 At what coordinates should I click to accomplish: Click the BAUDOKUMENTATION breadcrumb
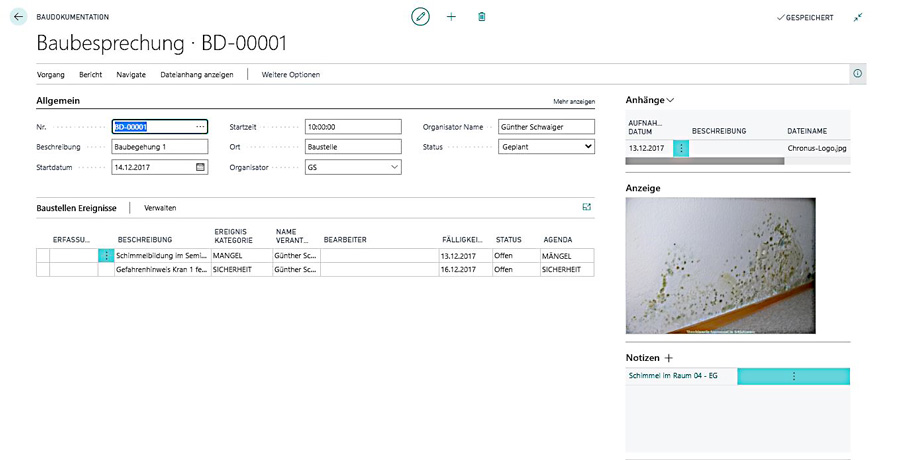72,17
